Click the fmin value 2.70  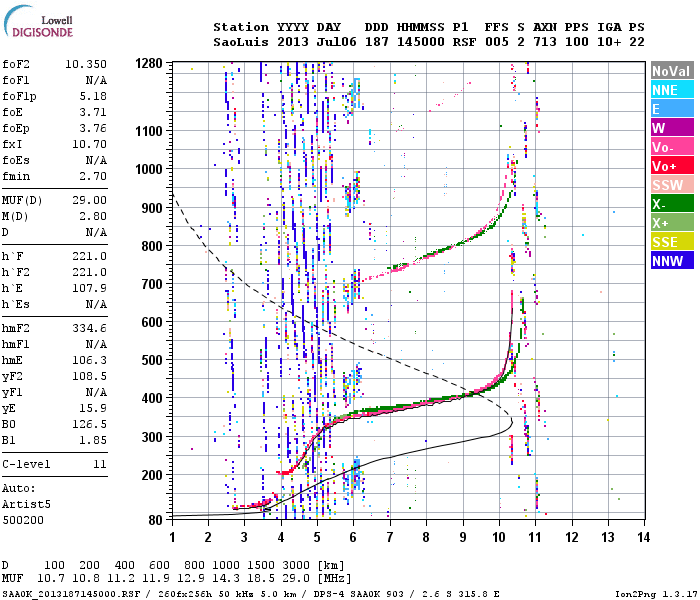point(93,176)
